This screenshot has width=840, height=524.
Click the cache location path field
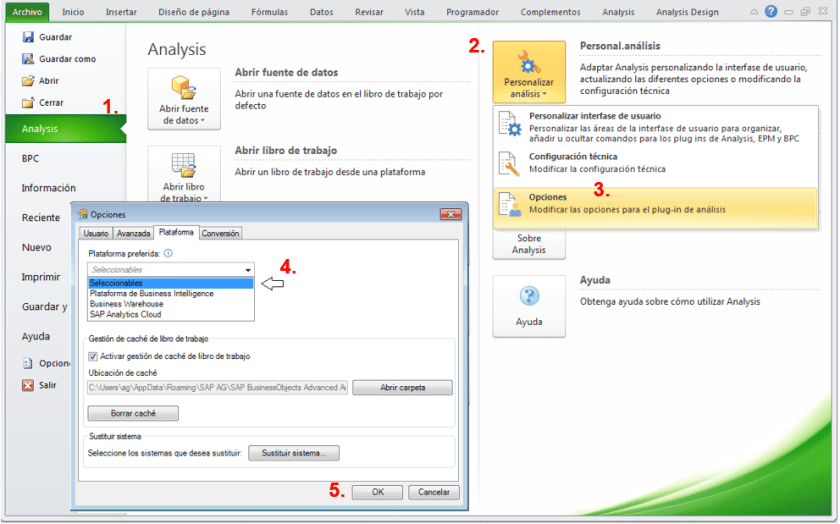coord(217,388)
